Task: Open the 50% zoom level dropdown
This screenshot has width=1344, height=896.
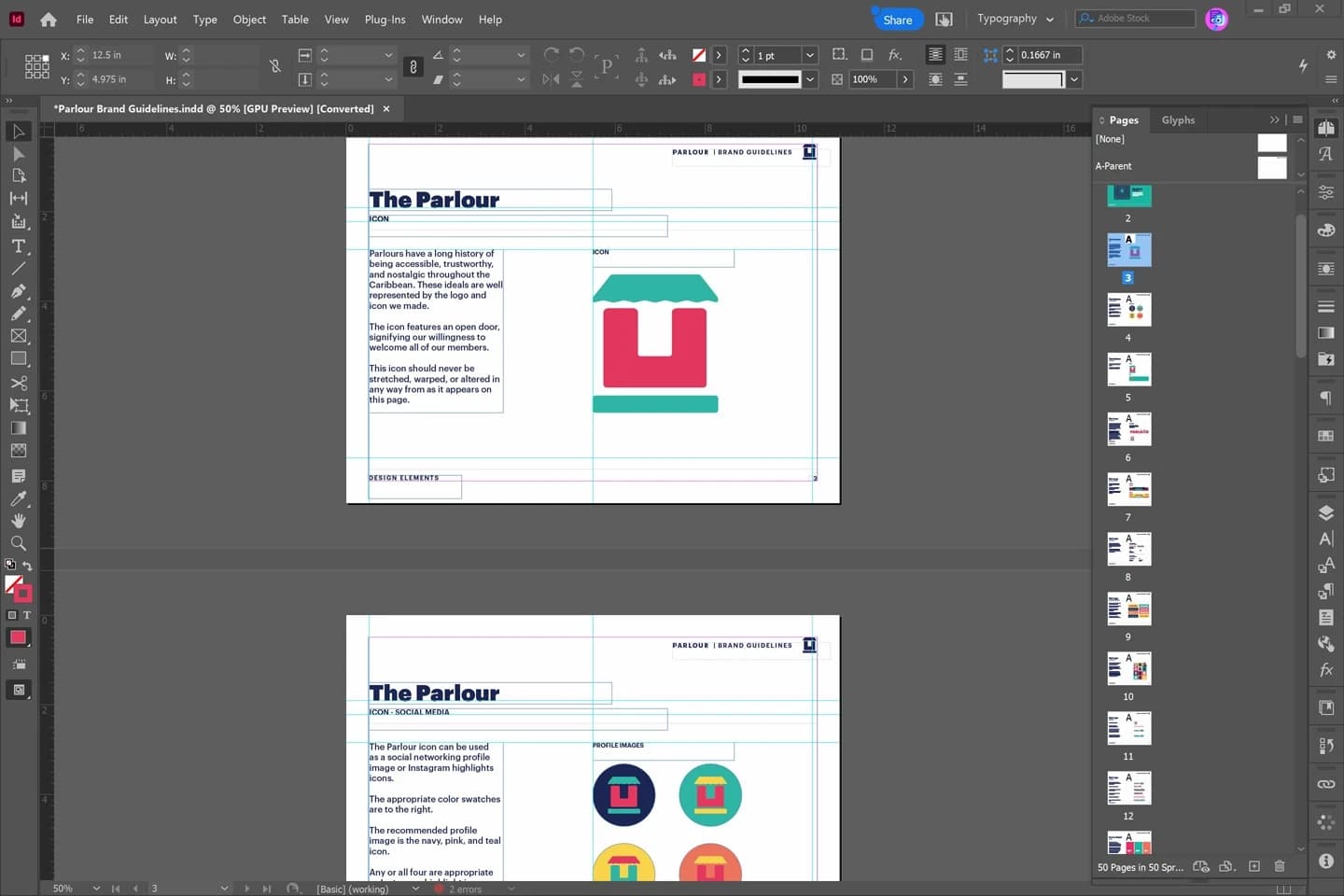Action: point(96,889)
